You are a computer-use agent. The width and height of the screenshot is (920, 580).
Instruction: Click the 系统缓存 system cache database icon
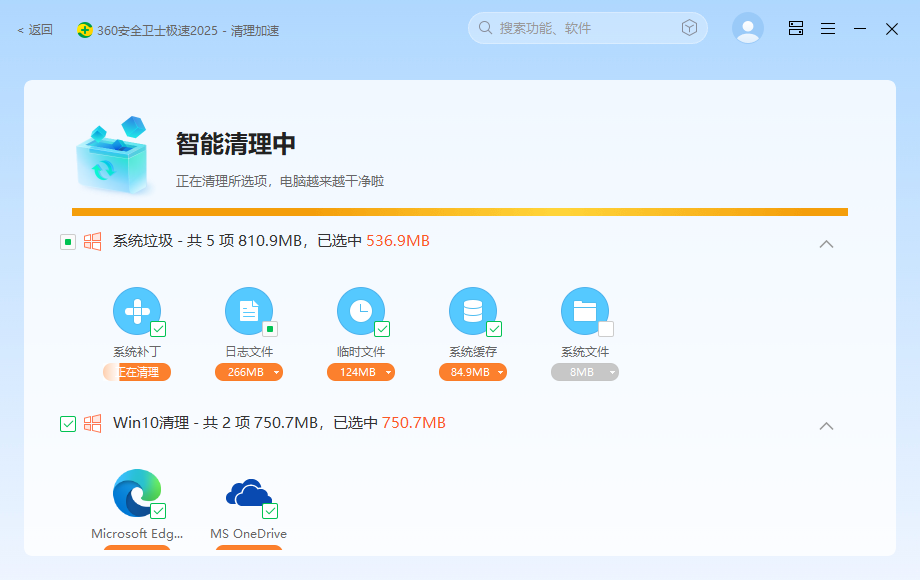tap(473, 311)
